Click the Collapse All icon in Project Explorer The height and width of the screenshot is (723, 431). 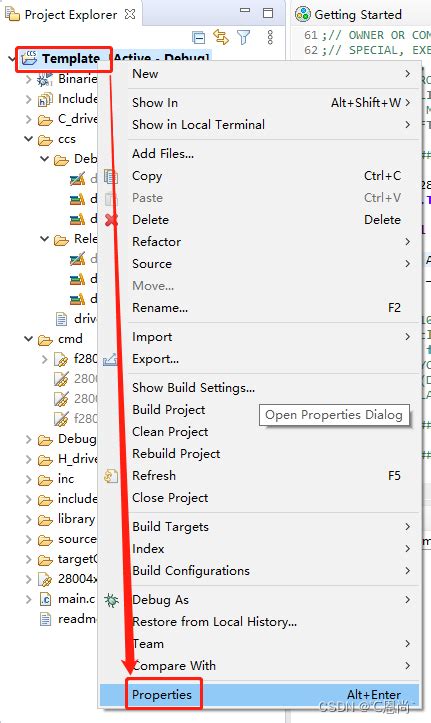tap(198, 37)
